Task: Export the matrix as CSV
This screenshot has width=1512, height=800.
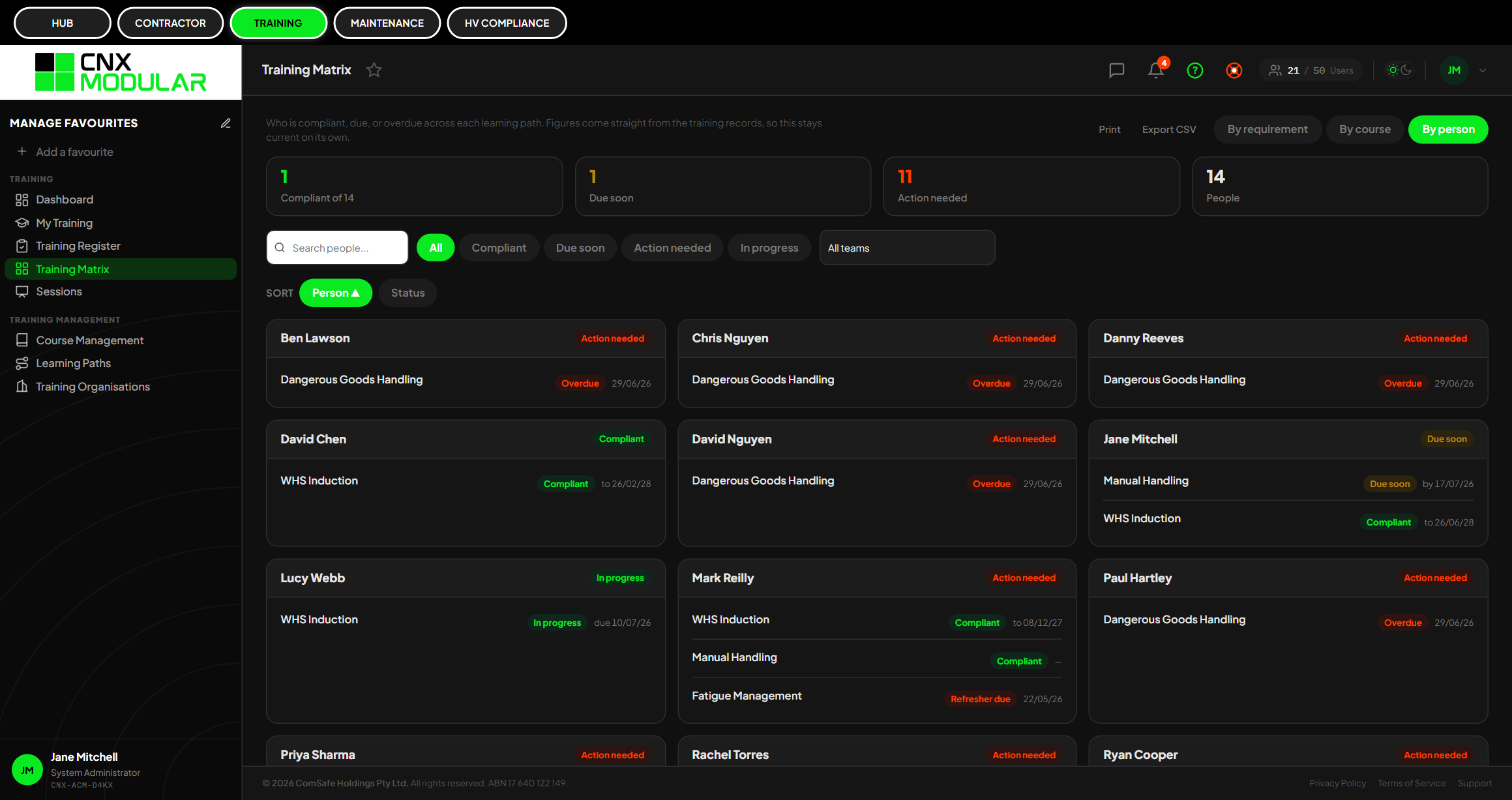Action: pyautogui.click(x=1169, y=129)
